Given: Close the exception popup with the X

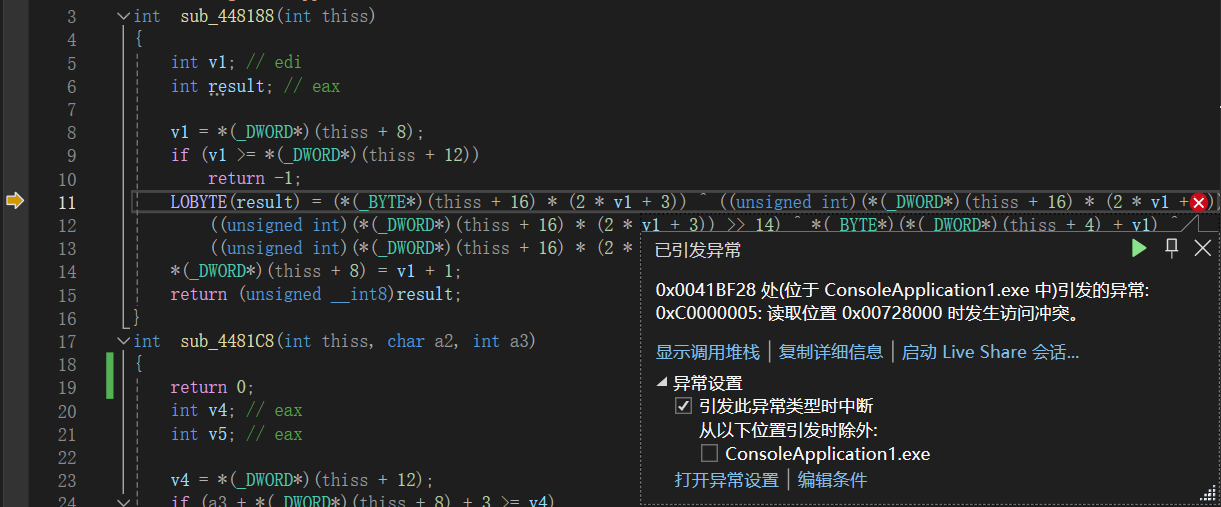Looking at the screenshot, I should (1203, 248).
